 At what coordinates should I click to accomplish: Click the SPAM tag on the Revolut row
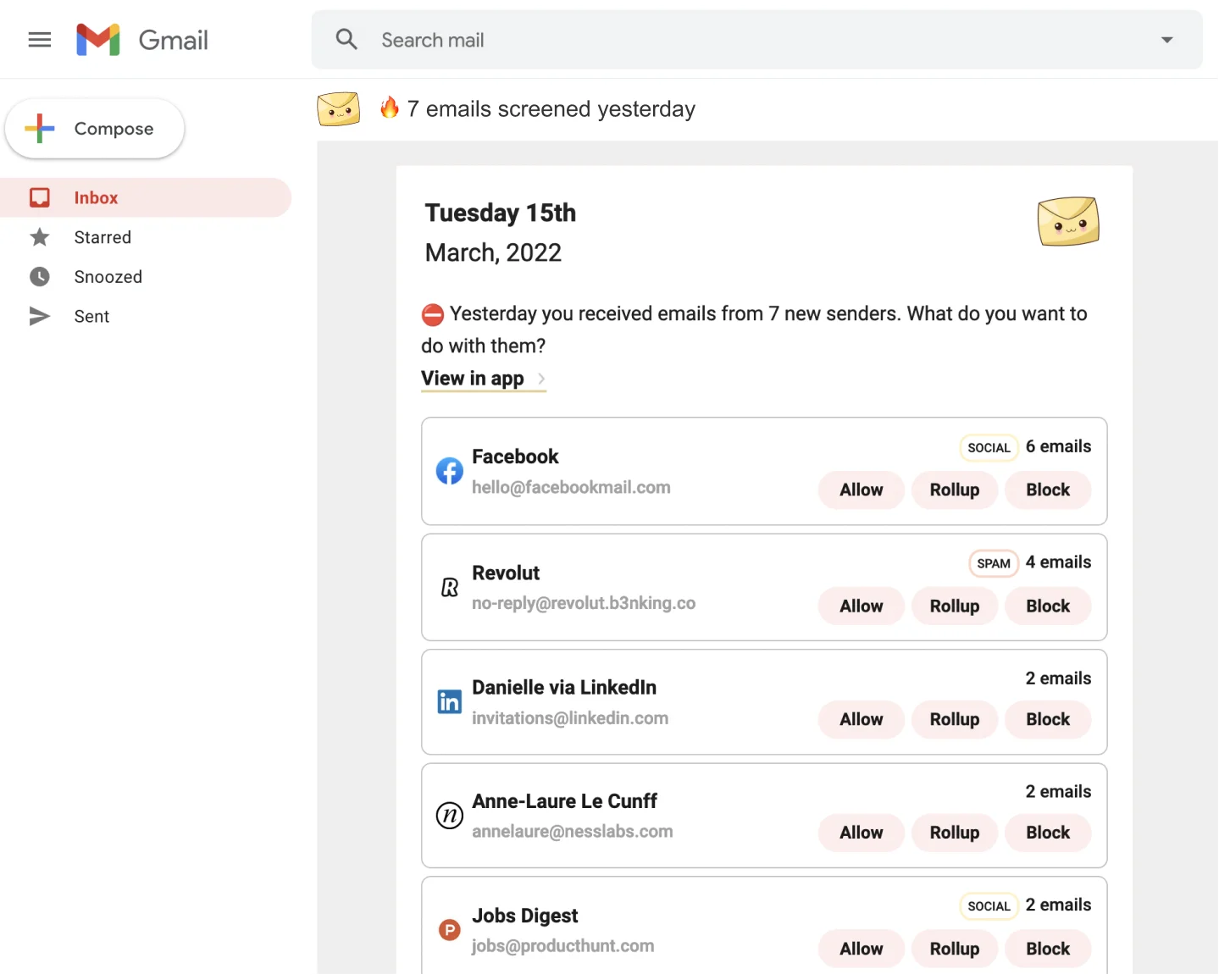(x=994, y=564)
